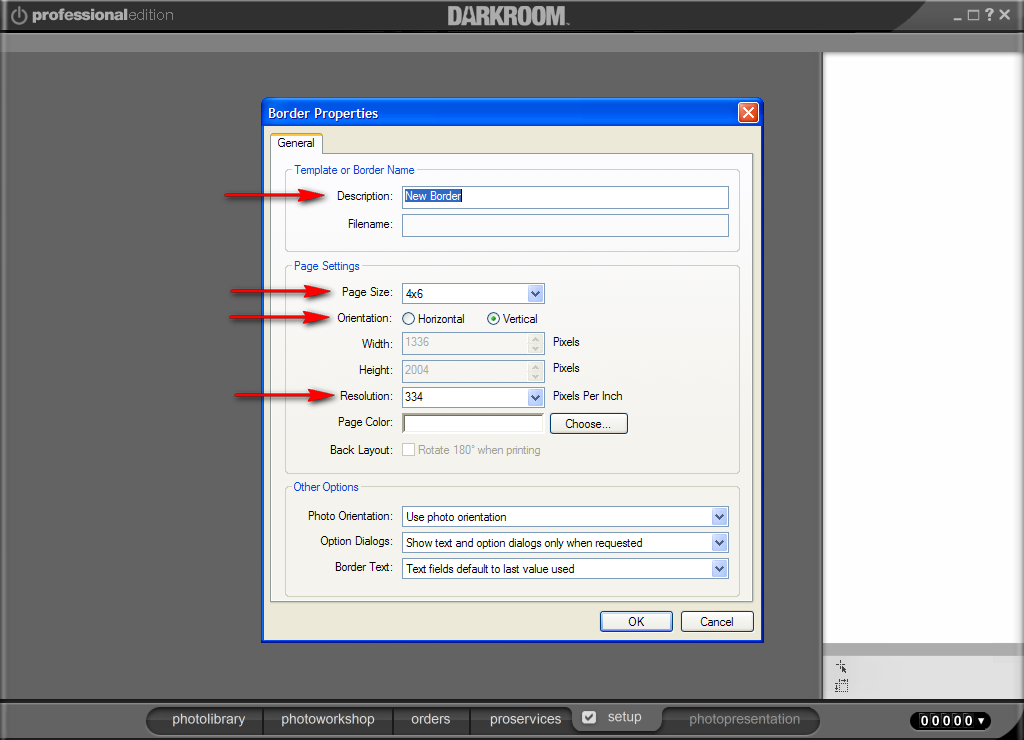Click the power icon beside professional edition
1024x740 pixels.
click(19, 15)
